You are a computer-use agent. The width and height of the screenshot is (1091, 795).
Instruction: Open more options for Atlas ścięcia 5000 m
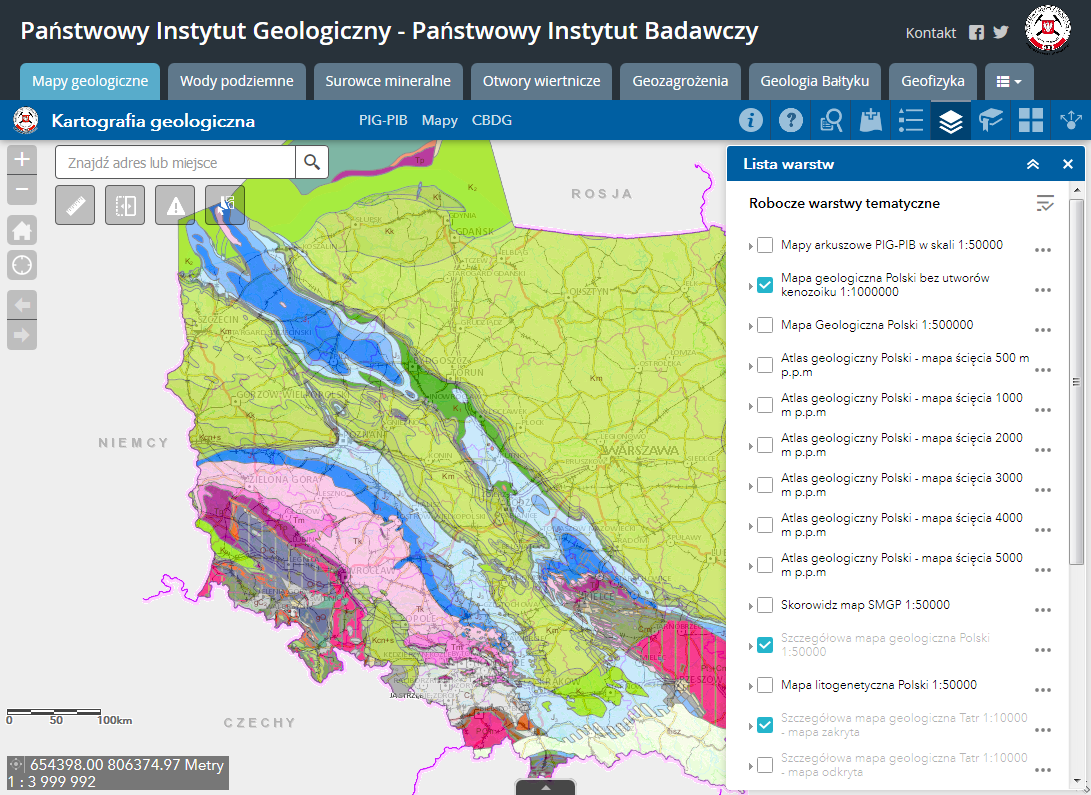coord(1042,570)
